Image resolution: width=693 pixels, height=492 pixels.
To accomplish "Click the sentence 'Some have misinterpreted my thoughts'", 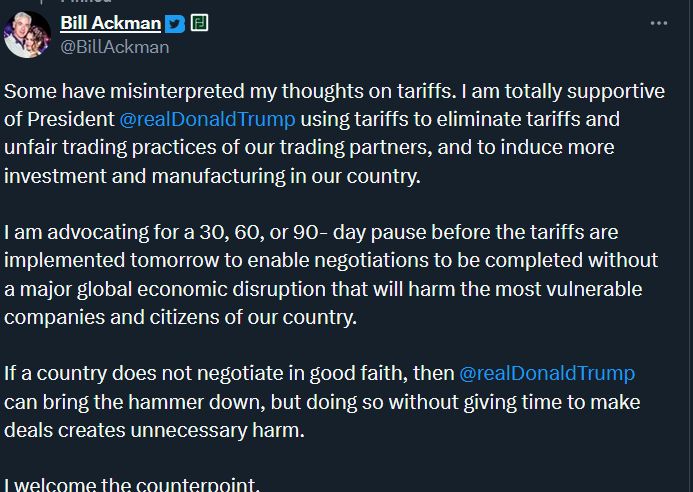I will [x=141, y=92].
